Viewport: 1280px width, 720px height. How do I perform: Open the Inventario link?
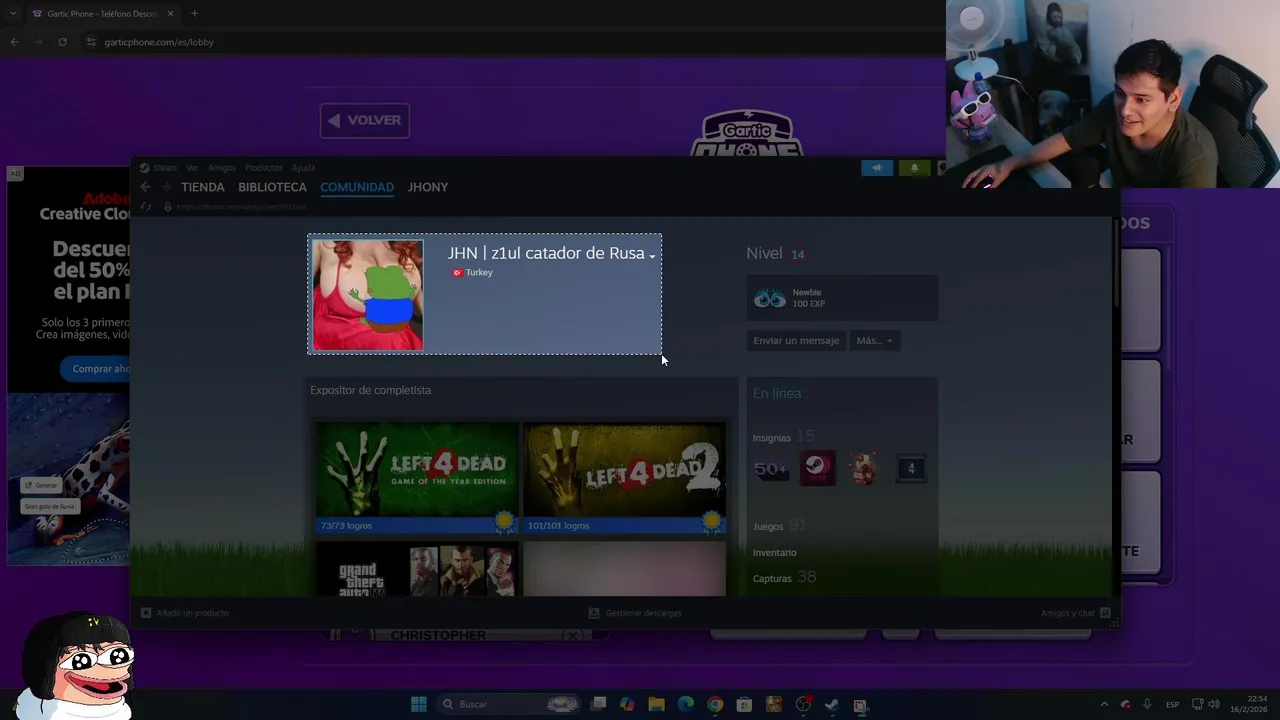pos(775,553)
